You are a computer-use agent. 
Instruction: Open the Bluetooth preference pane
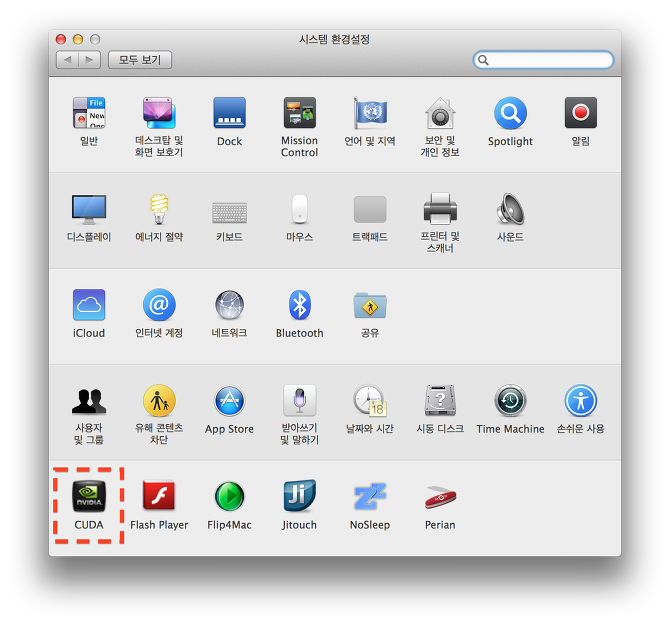[x=300, y=305]
